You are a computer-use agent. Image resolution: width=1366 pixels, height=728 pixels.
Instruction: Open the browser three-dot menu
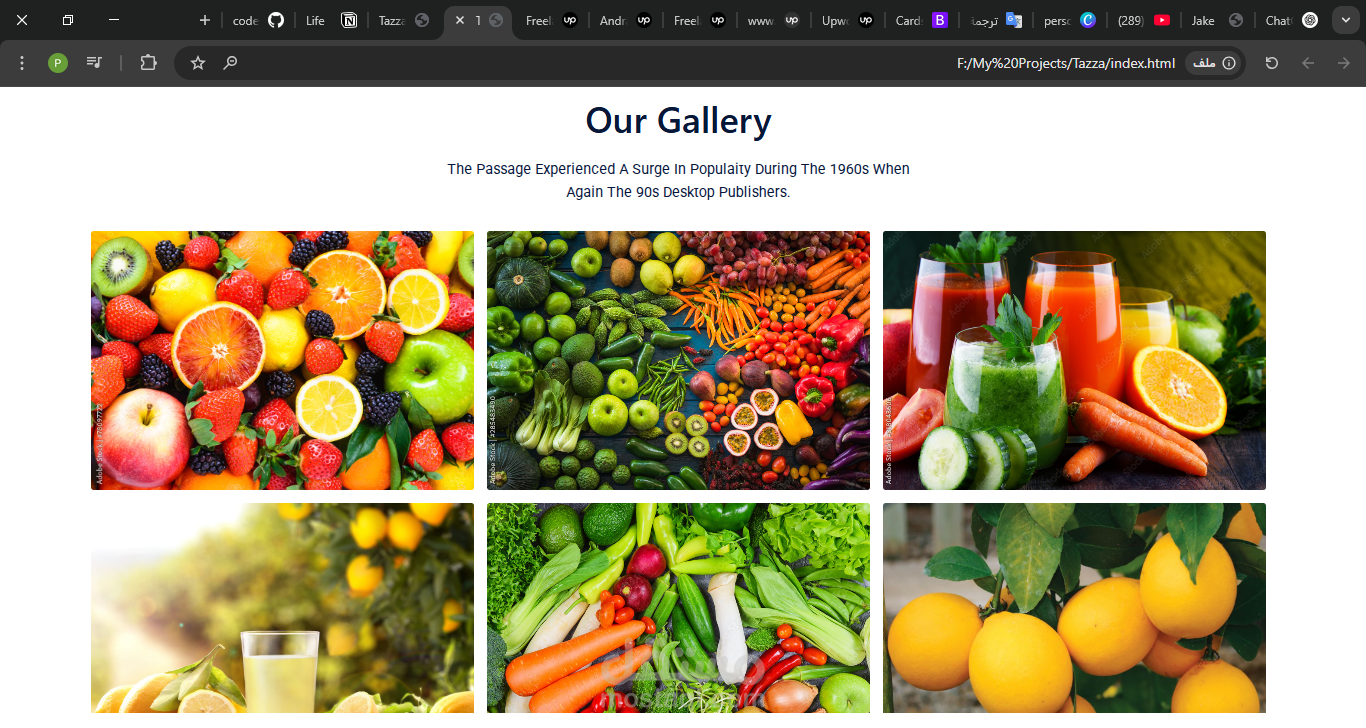[22, 63]
